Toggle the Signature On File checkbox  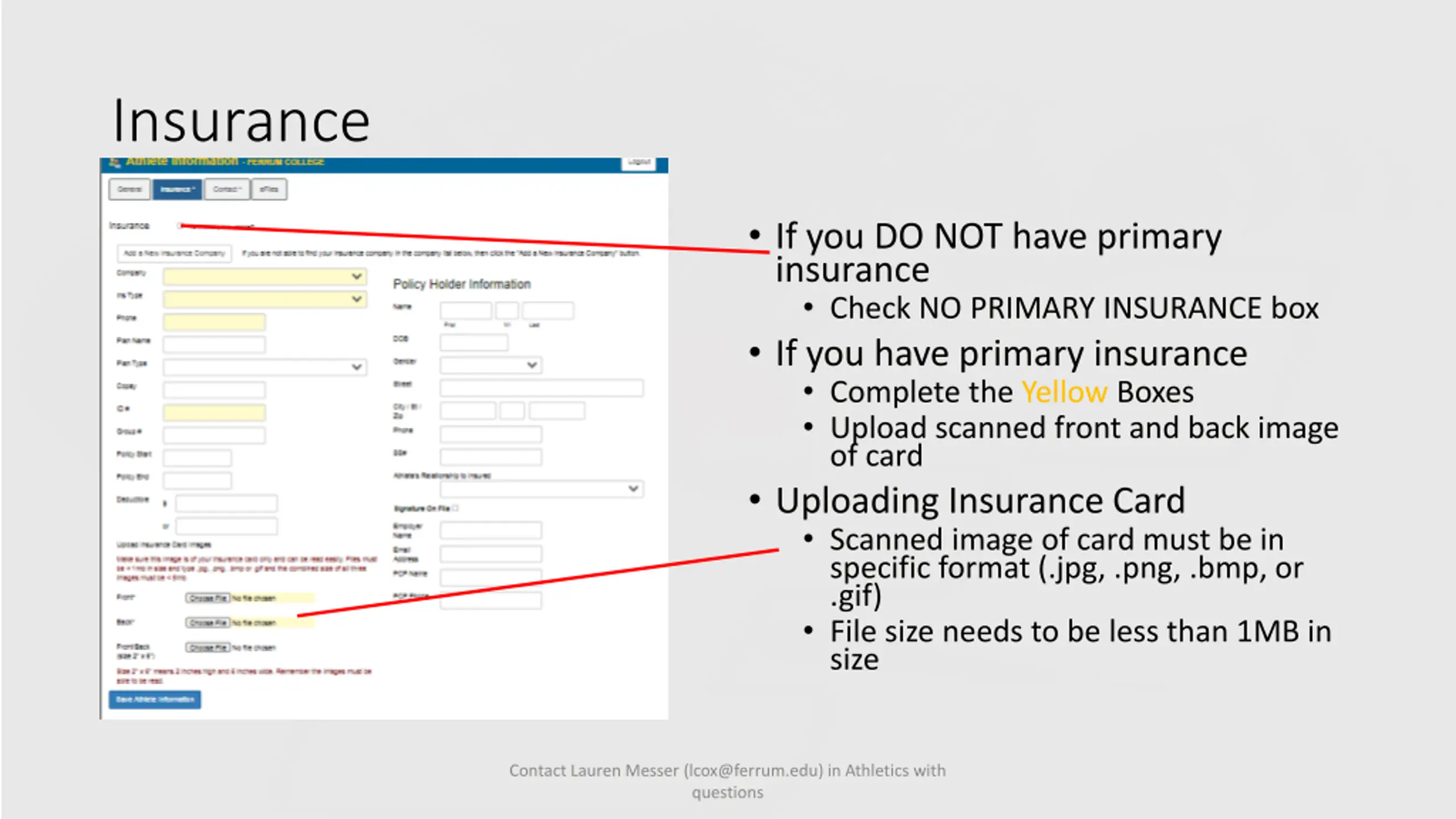(x=455, y=508)
